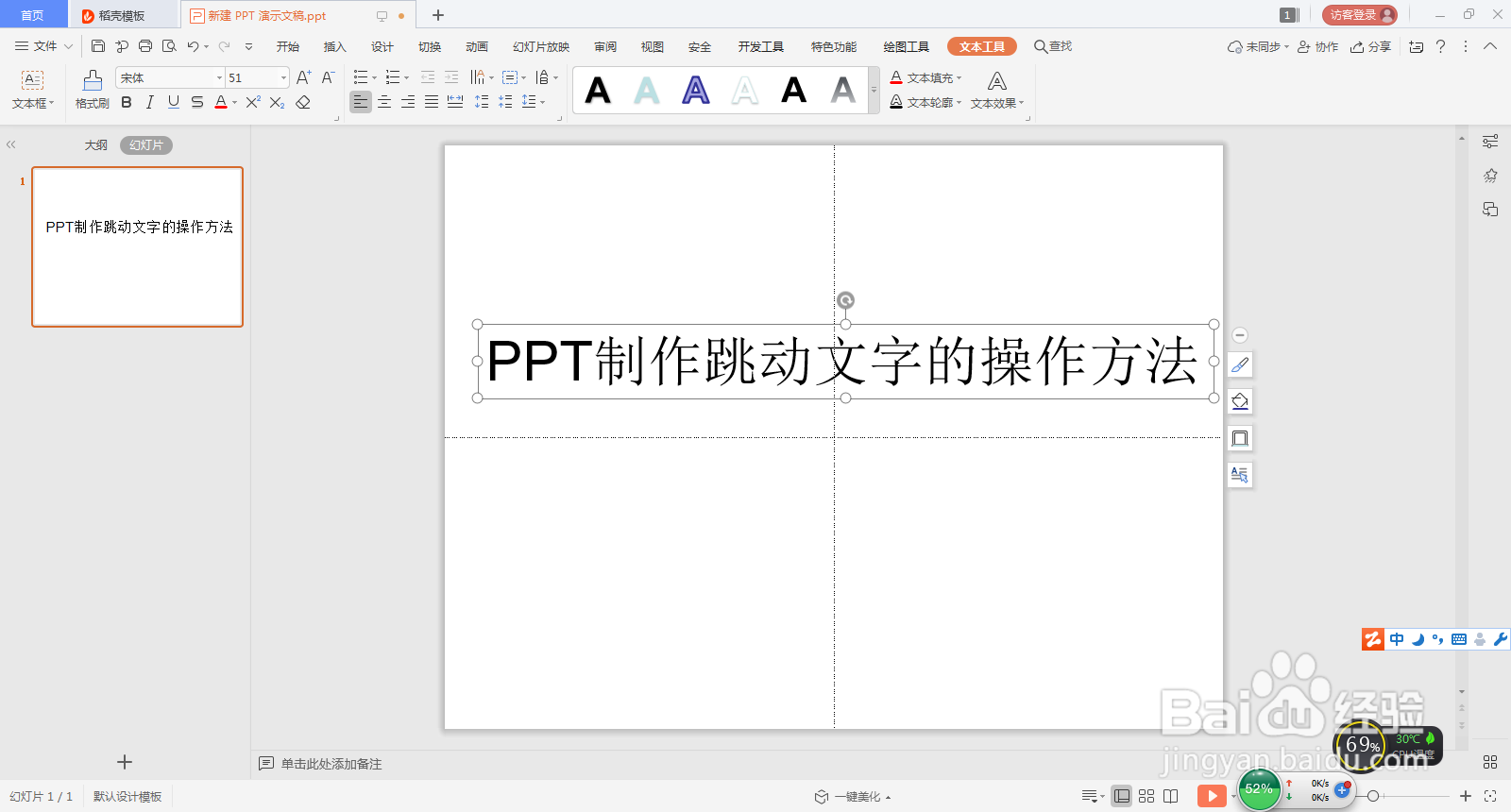The width and height of the screenshot is (1511, 812).
Task: Click justify alignment icon
Action: point(432,102)
